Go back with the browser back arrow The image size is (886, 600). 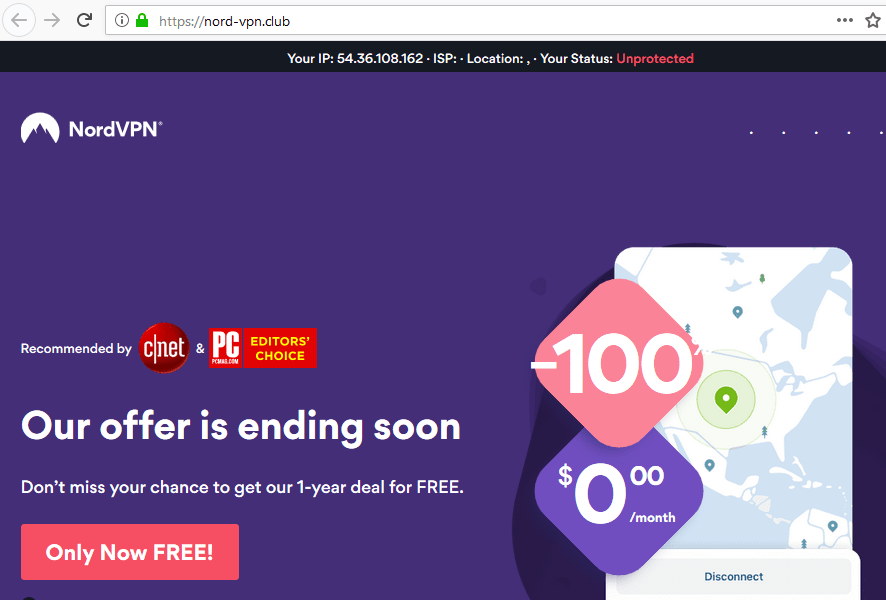pyautogui.click(x=19, y=21)
